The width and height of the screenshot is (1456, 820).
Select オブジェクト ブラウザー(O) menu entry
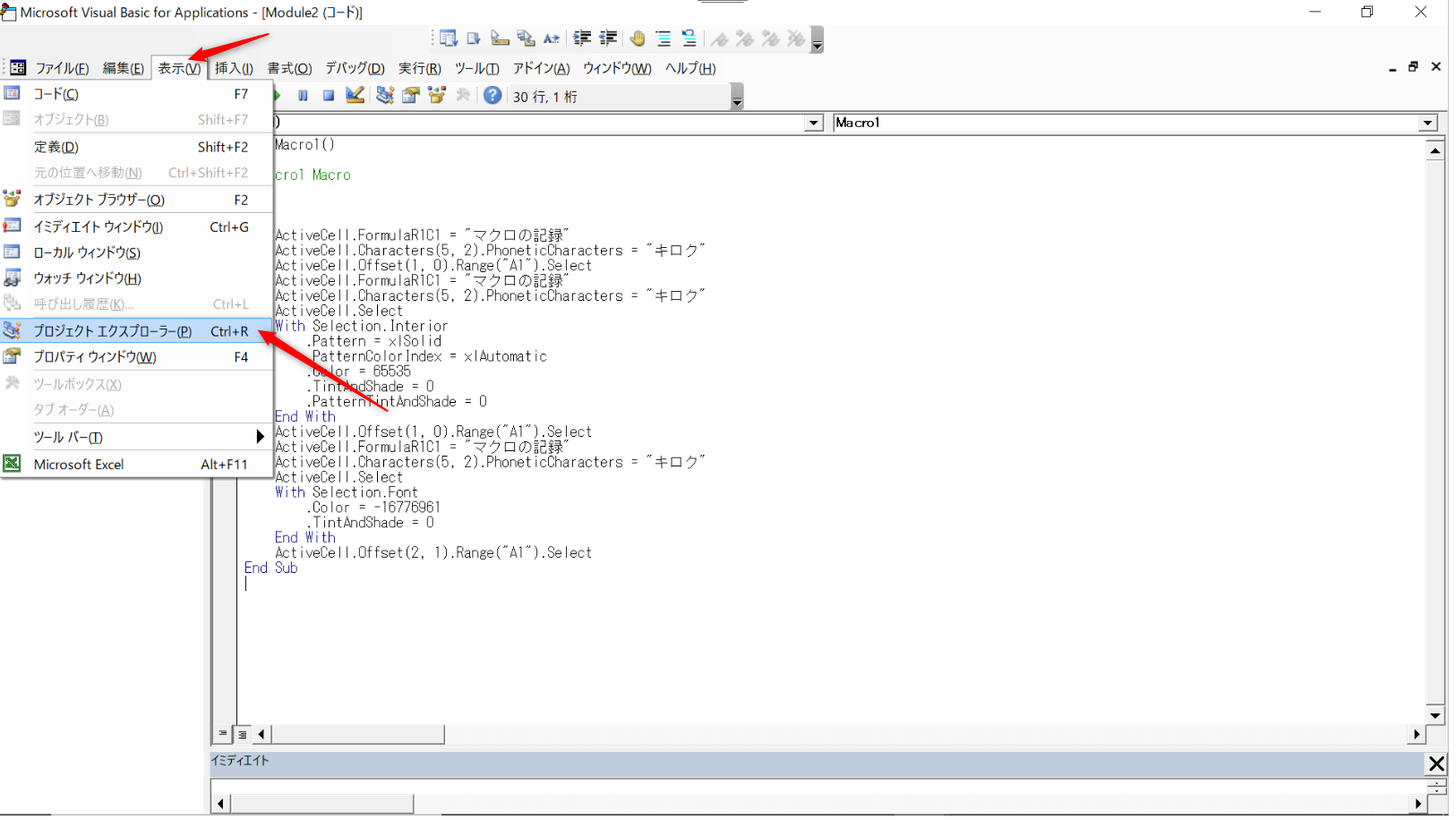tap(137, 200)
